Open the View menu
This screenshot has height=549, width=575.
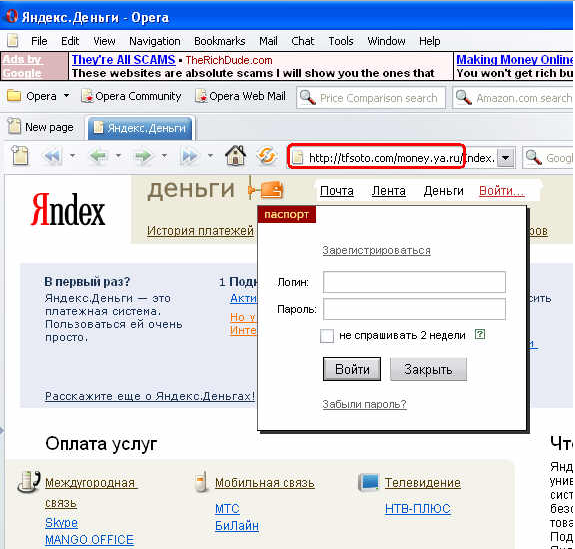pos(104,41)
